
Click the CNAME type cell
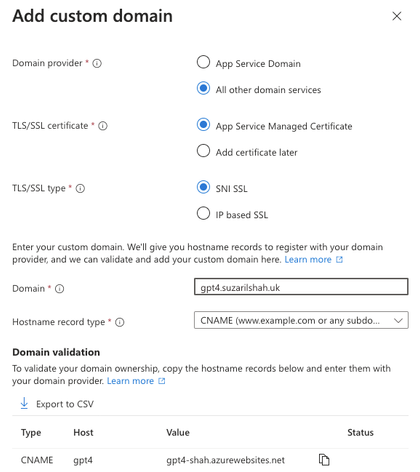pos(37,460)
